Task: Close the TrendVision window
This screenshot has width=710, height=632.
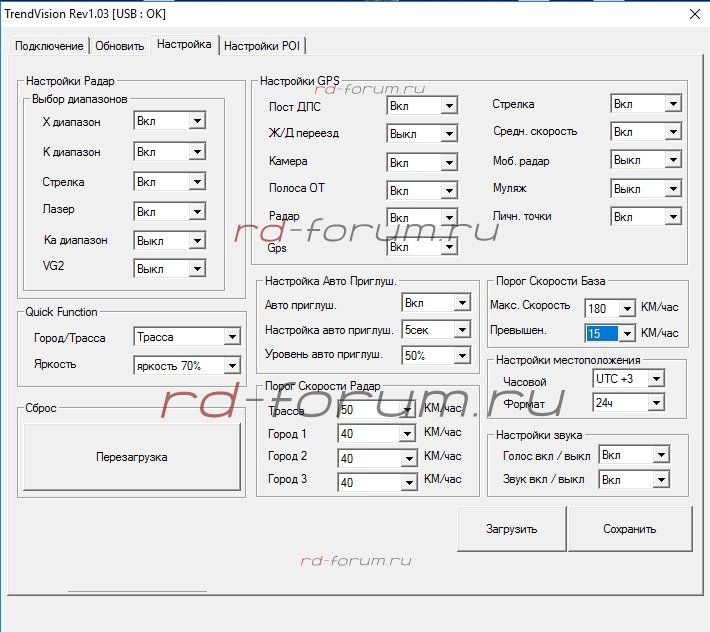Action: coord(695,14)
